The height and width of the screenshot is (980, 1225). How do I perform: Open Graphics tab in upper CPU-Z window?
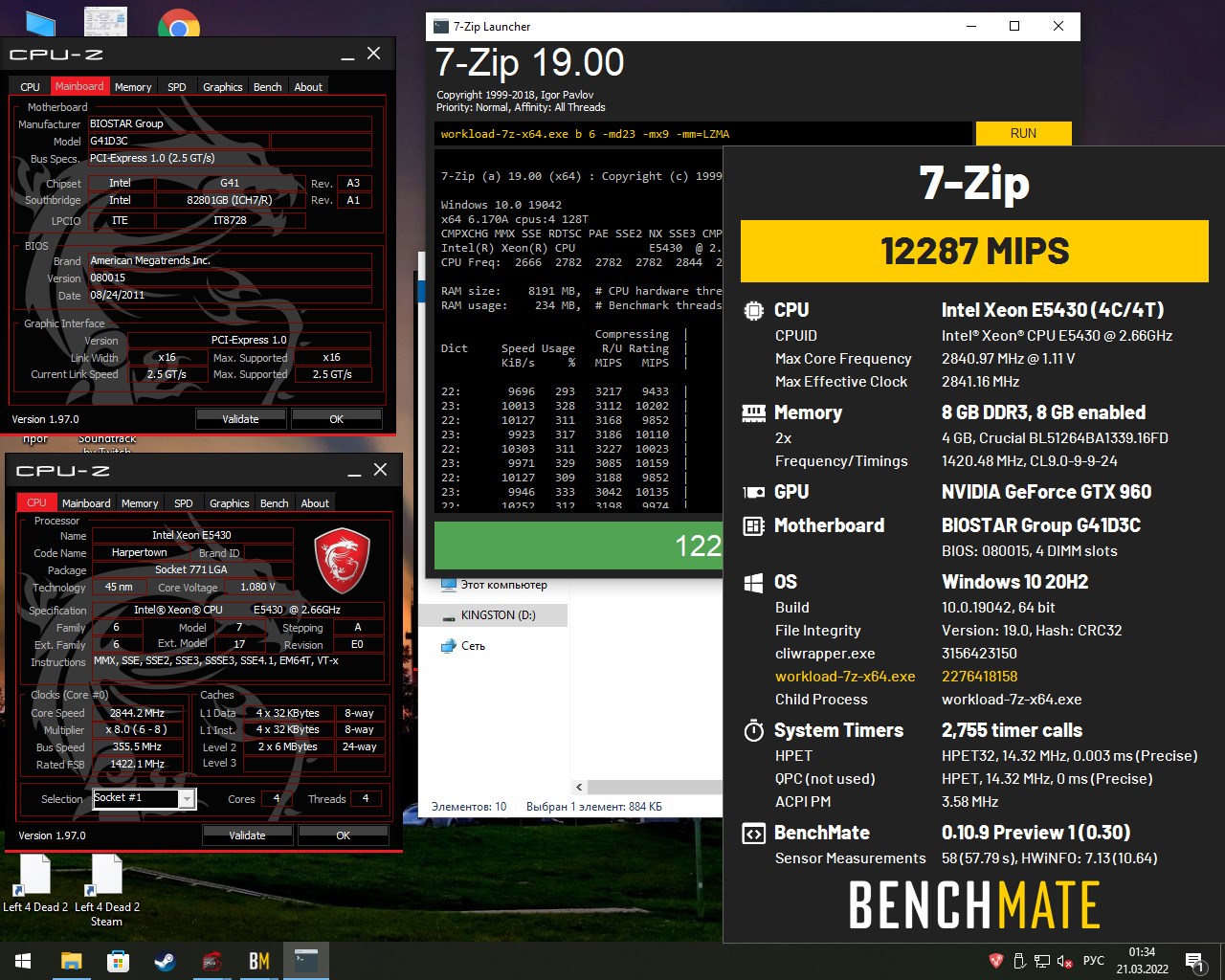tap(223, 87)
